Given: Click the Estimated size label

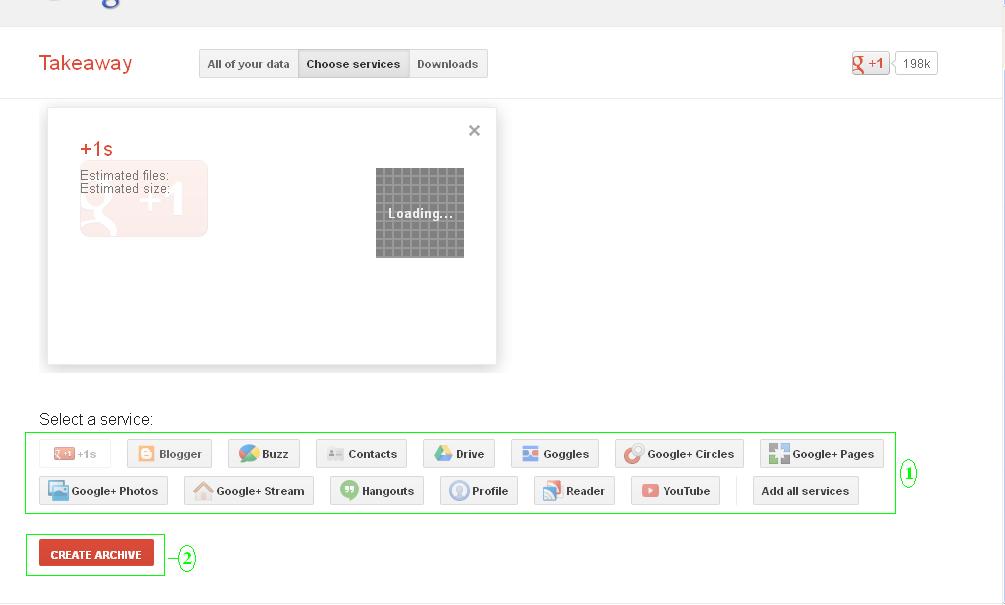Looking at the screenshot, I should [125, 188].
